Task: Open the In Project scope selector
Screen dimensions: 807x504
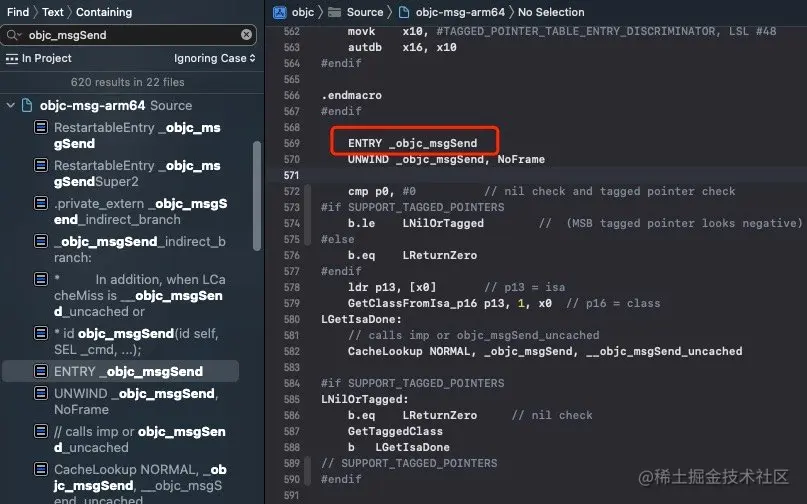Action: (39, 58)
